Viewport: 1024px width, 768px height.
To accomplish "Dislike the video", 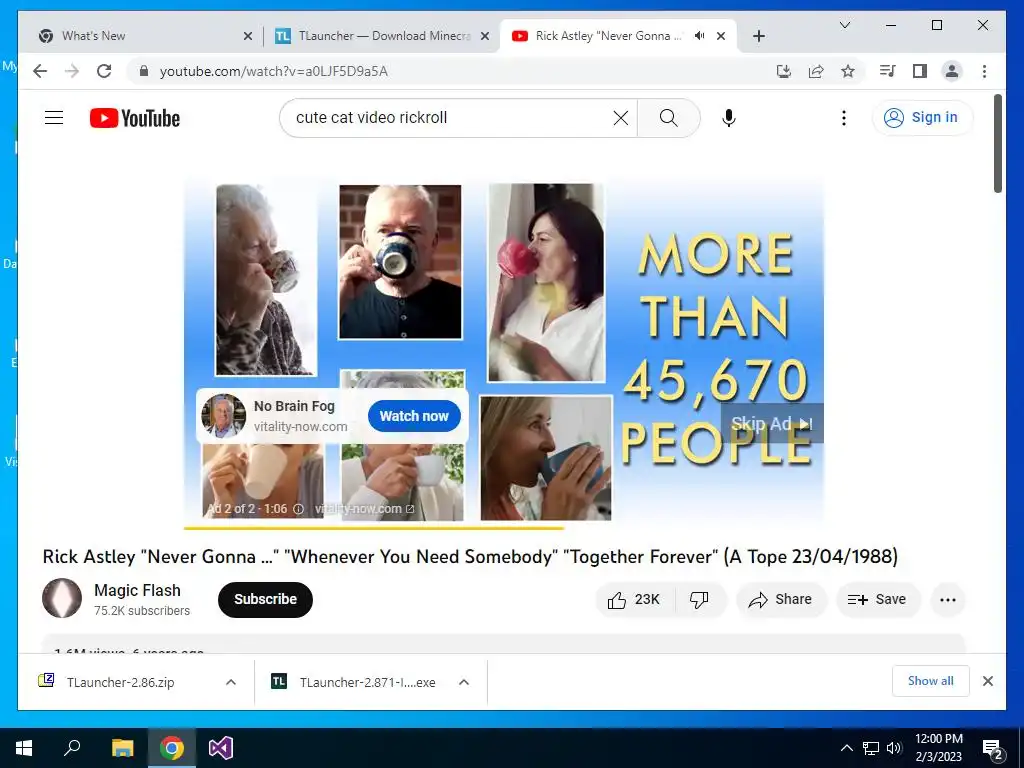I will [x=700, y=600].
